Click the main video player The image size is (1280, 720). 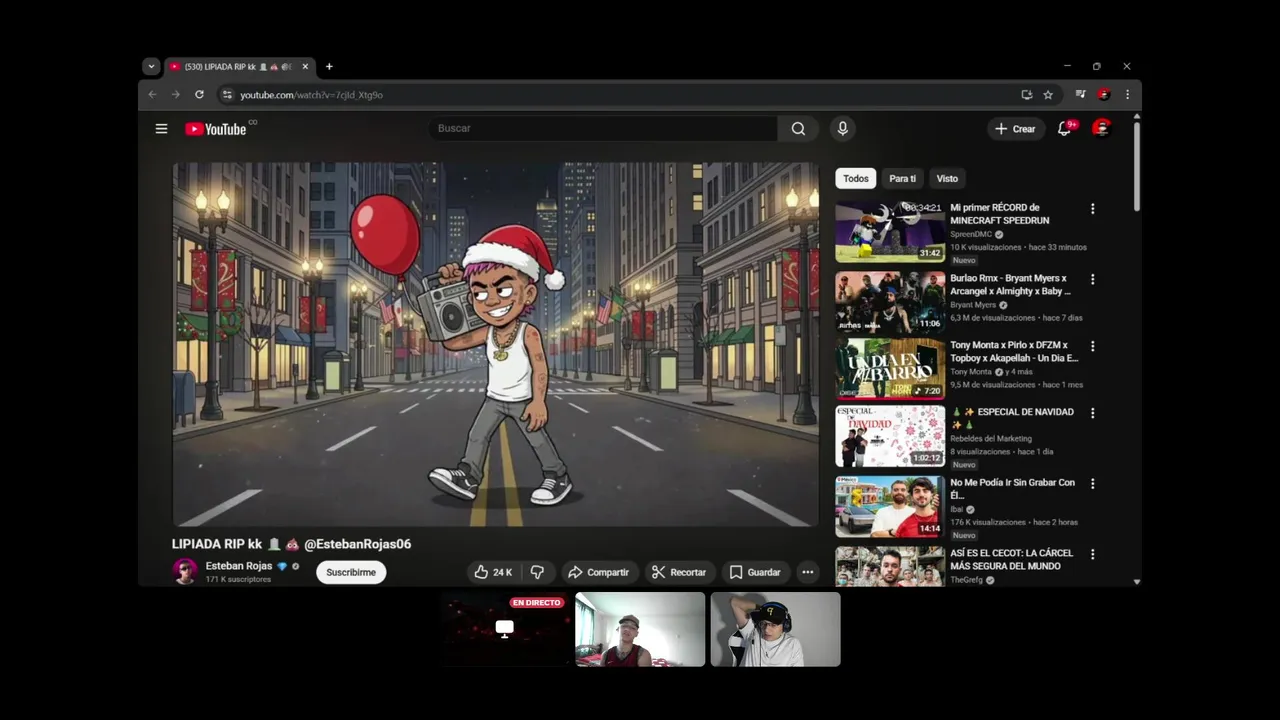pyautogui.click(x=495, y=344)
